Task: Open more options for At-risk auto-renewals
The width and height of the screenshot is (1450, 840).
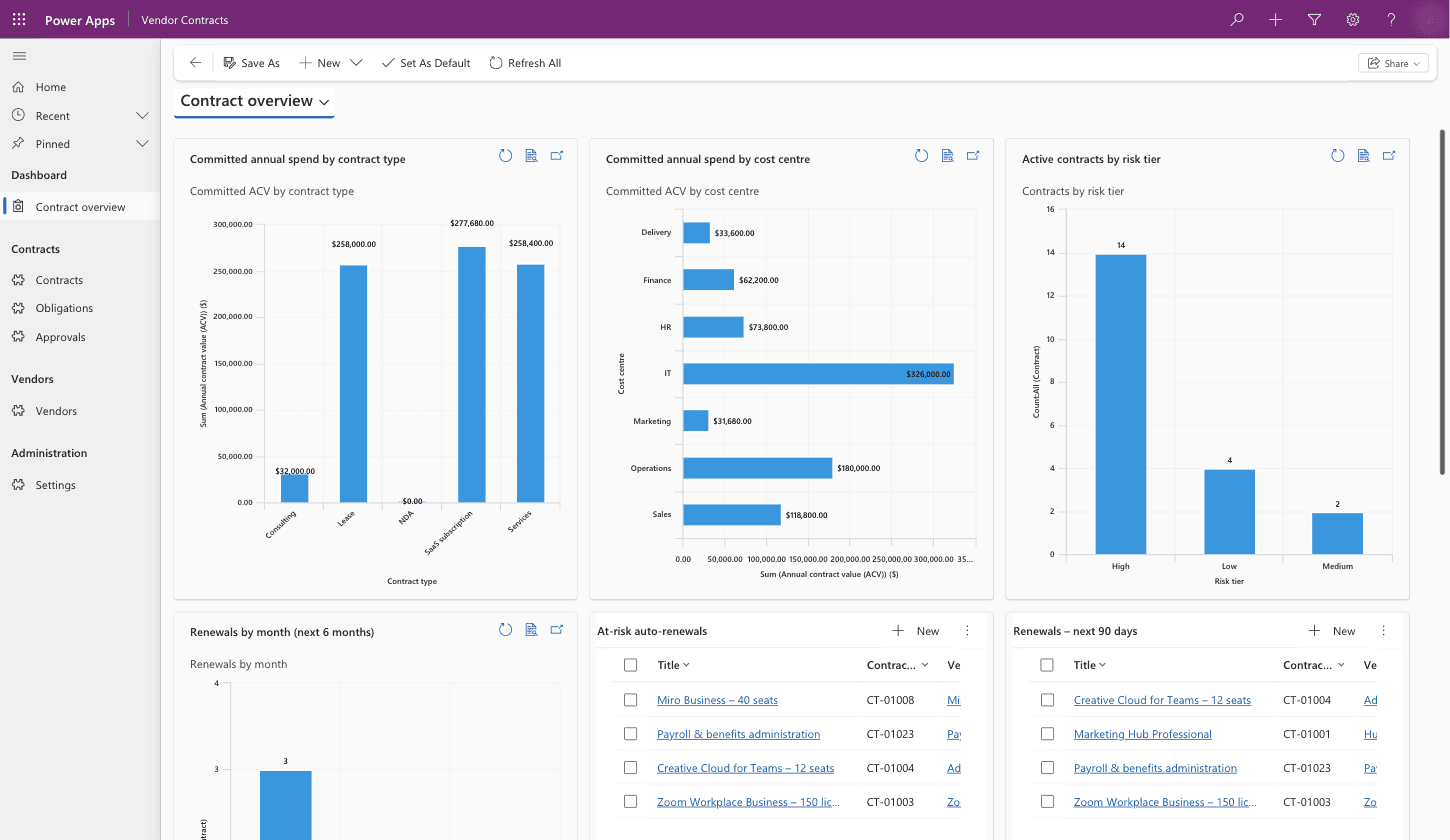Action: (967, 631)
